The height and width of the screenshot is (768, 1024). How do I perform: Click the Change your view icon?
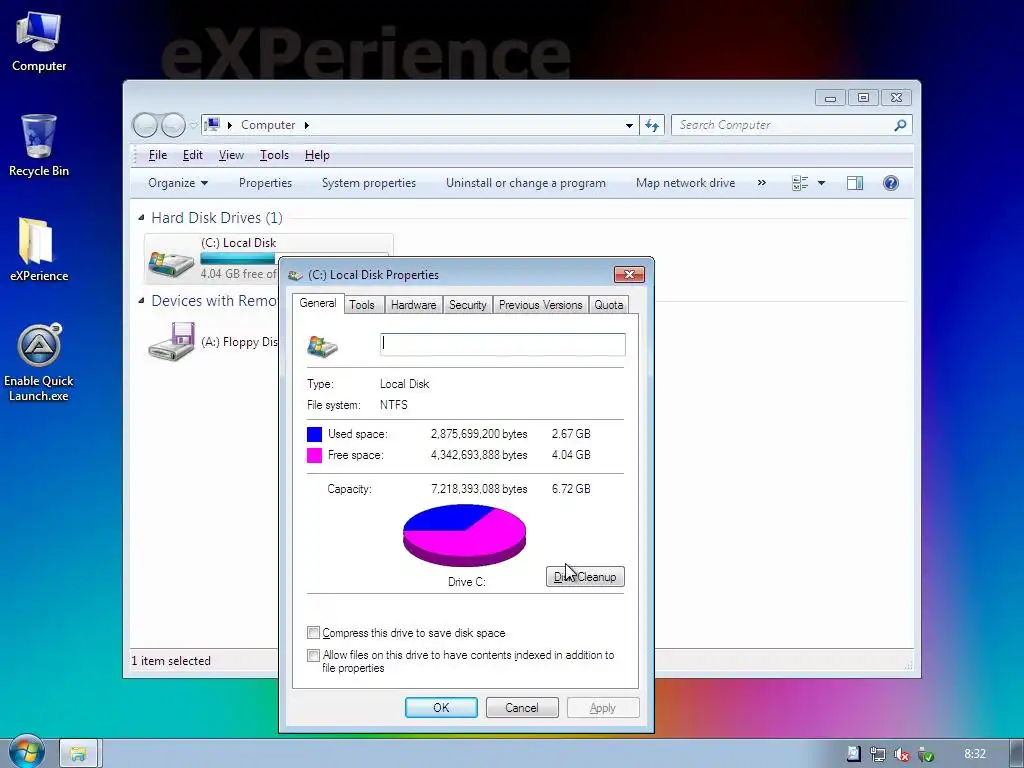point(800,183)
